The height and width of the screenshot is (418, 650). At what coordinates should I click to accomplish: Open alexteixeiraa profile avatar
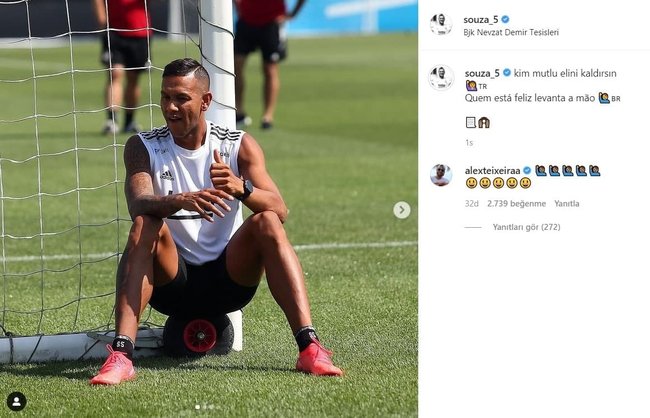click(x=441, y=175)
